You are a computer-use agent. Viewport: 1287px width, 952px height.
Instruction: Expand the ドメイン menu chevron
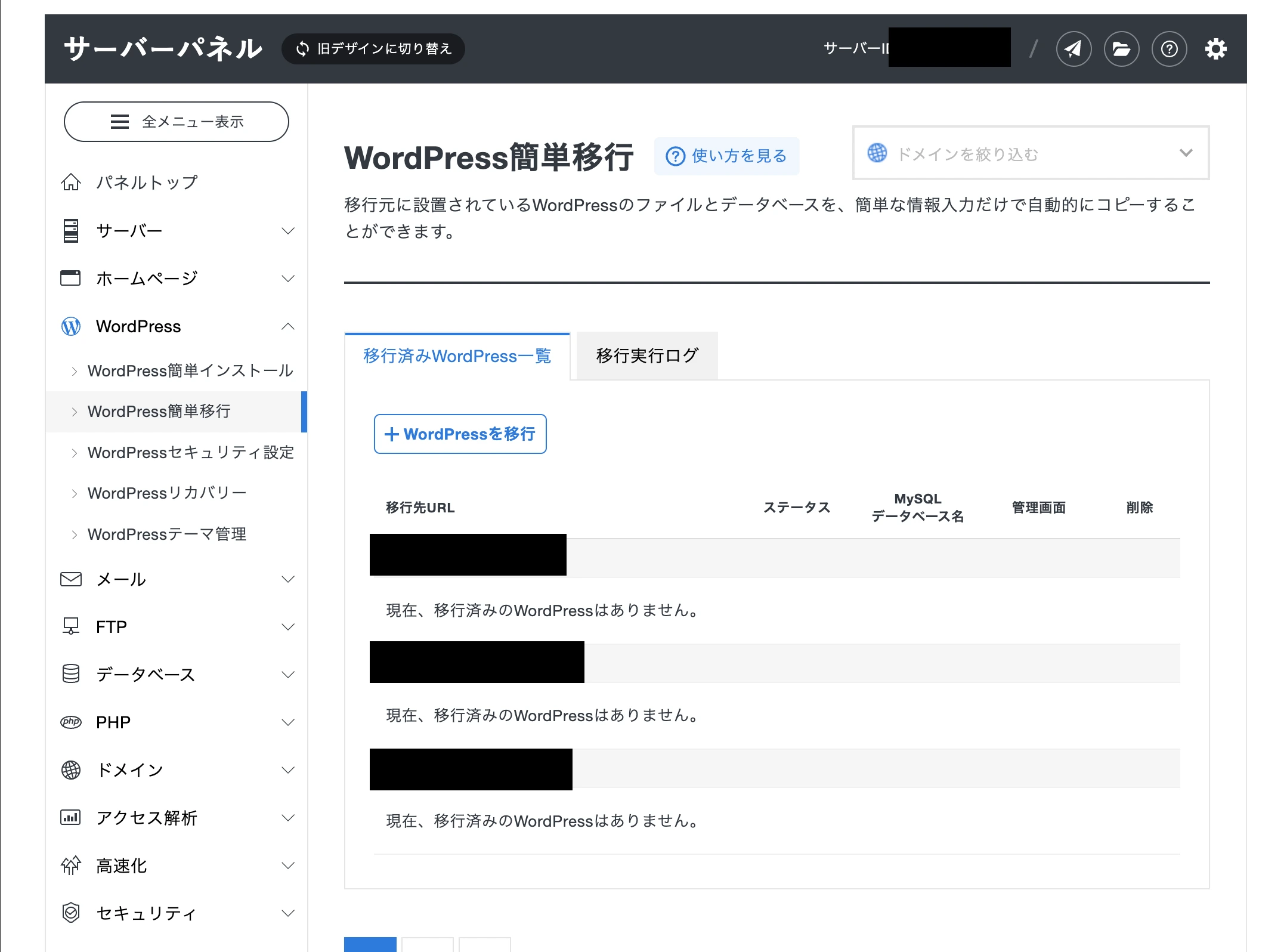[x=288, y=770]
